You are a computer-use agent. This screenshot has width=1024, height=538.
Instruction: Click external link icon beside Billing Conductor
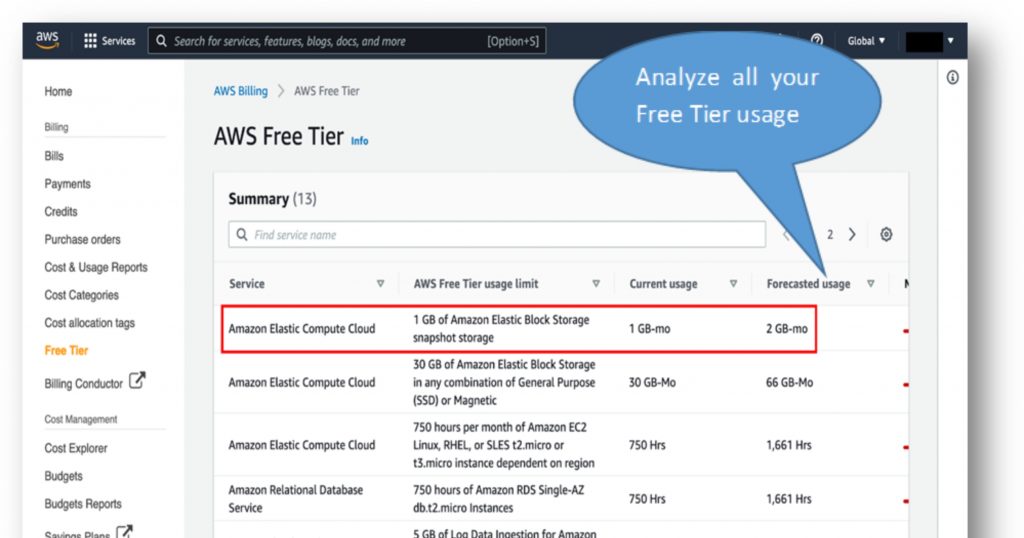[137, 380]
